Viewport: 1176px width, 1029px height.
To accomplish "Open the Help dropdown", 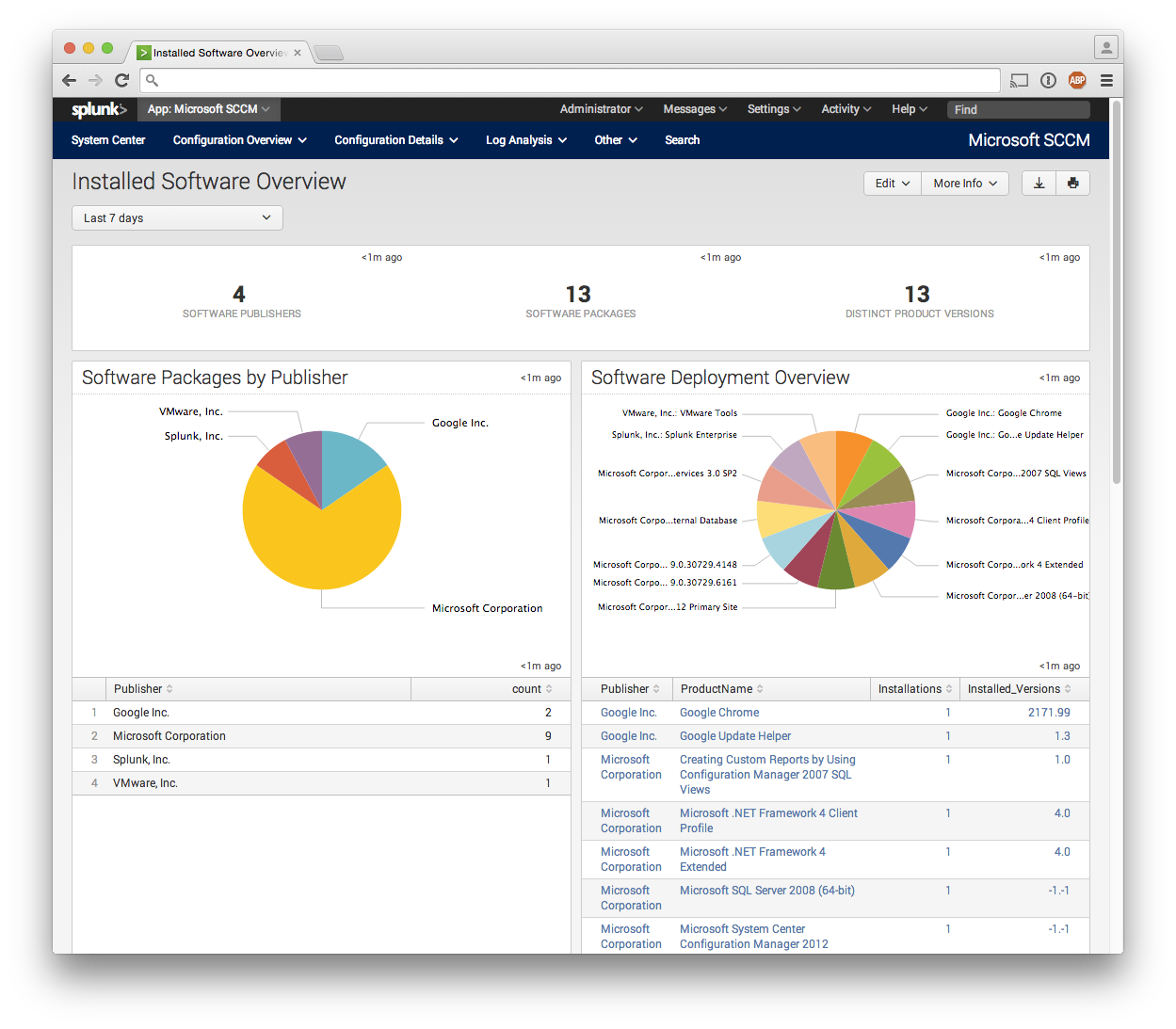I will pos(910,109).
